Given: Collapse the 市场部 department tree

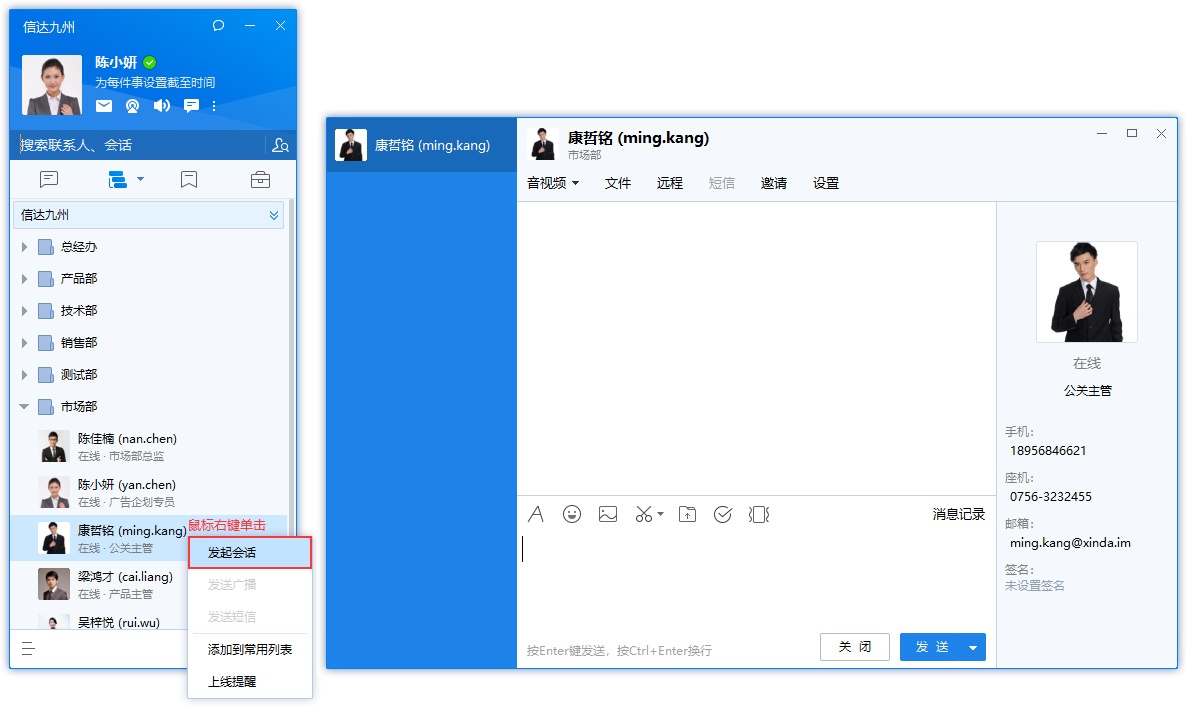Looking at the screenshot, I should [x=25, y=406].
